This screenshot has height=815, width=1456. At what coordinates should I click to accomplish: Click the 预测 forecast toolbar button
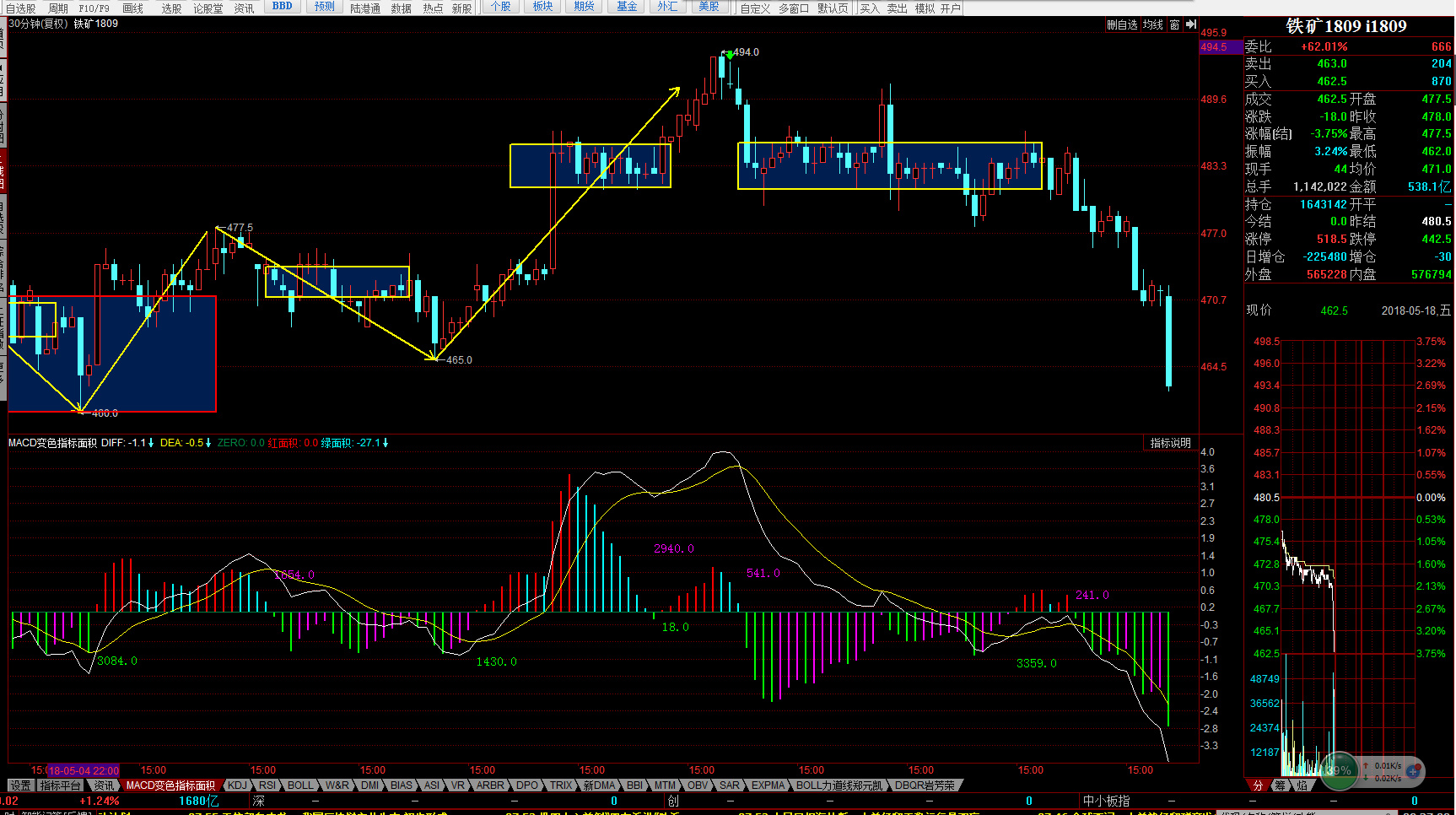[x=325, y=6]
